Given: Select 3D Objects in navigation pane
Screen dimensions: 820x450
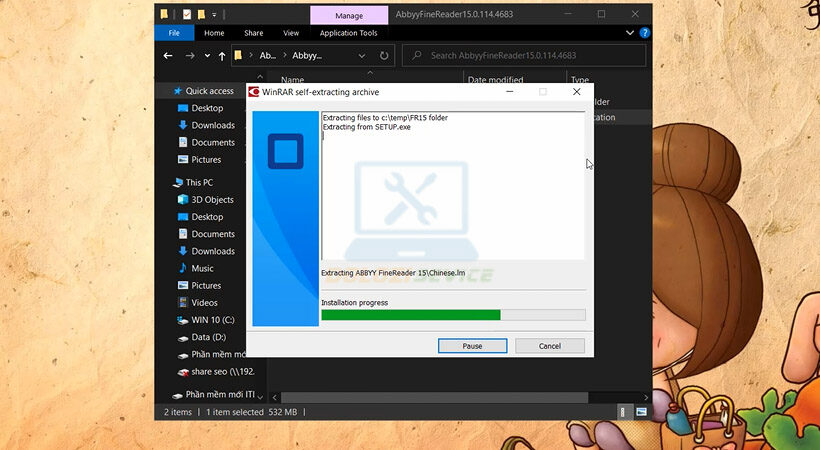Looking at the screenshot, I should (x=212, y=200).
